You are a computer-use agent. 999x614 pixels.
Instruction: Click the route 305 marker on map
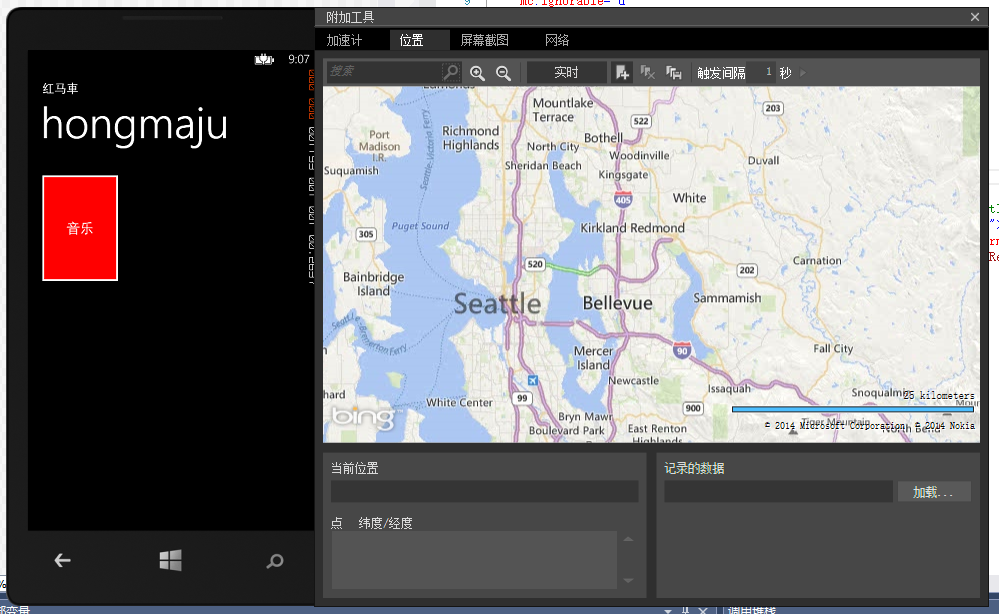366,234
